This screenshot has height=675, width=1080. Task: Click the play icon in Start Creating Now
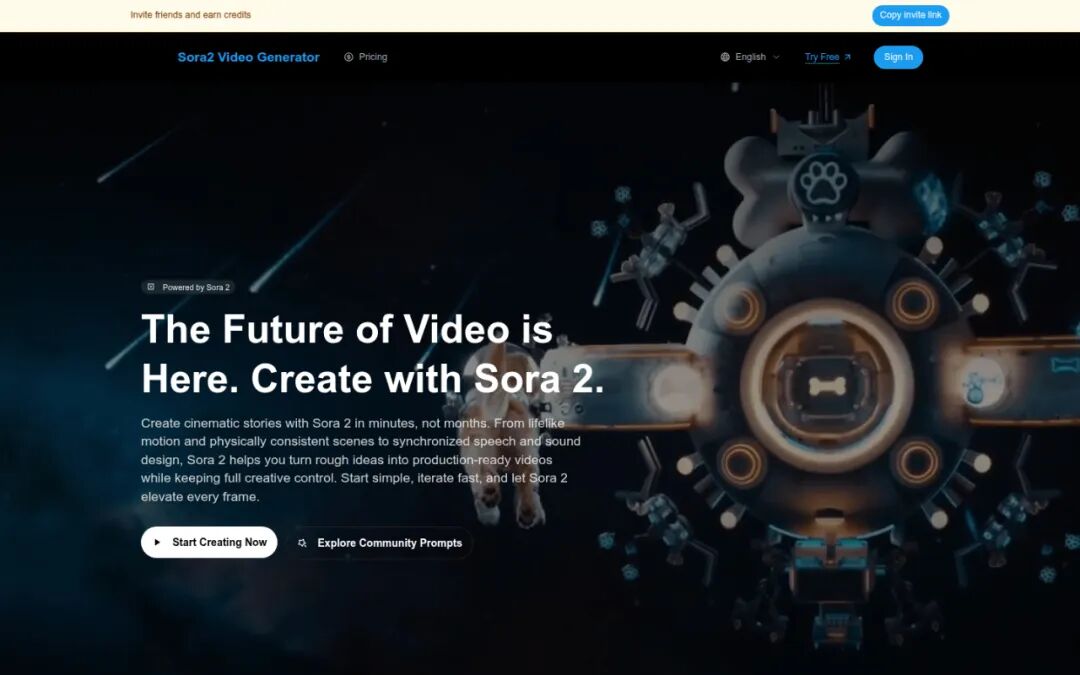[x=157, y=543]
